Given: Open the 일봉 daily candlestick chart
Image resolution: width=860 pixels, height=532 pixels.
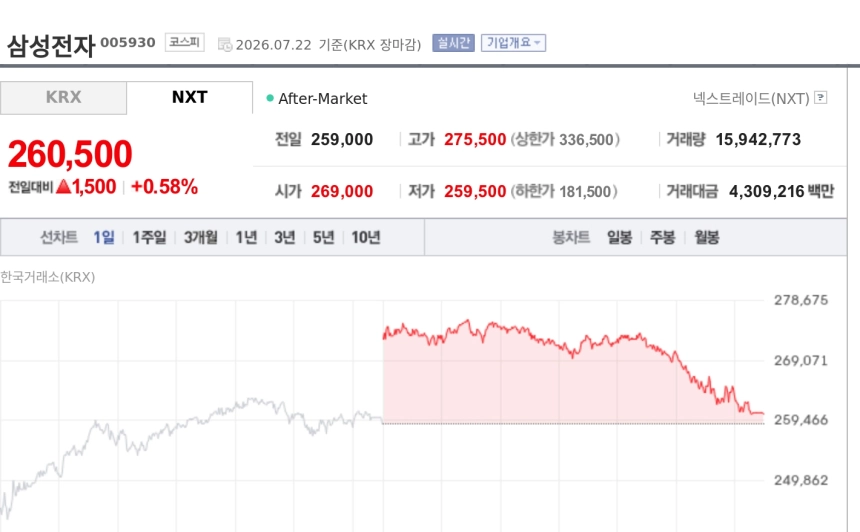Looking at the screenshot, I should pyautogui.click(x=620, y=237).
